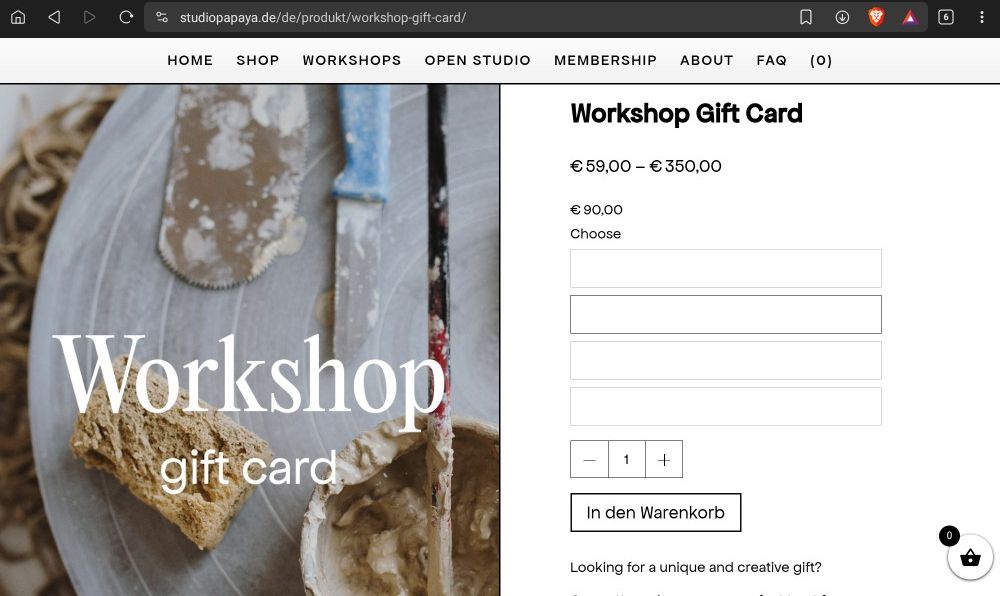Open the floating shopping basket icon
Screen dimensions: 1000x596
coord(970,557)
